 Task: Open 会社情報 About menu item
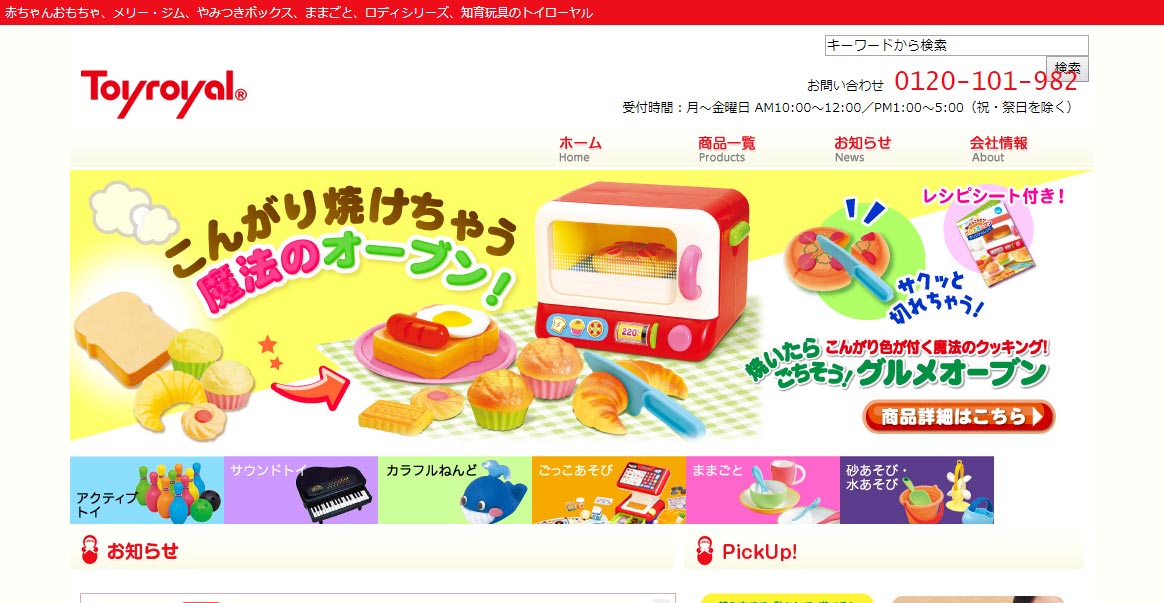998,149
